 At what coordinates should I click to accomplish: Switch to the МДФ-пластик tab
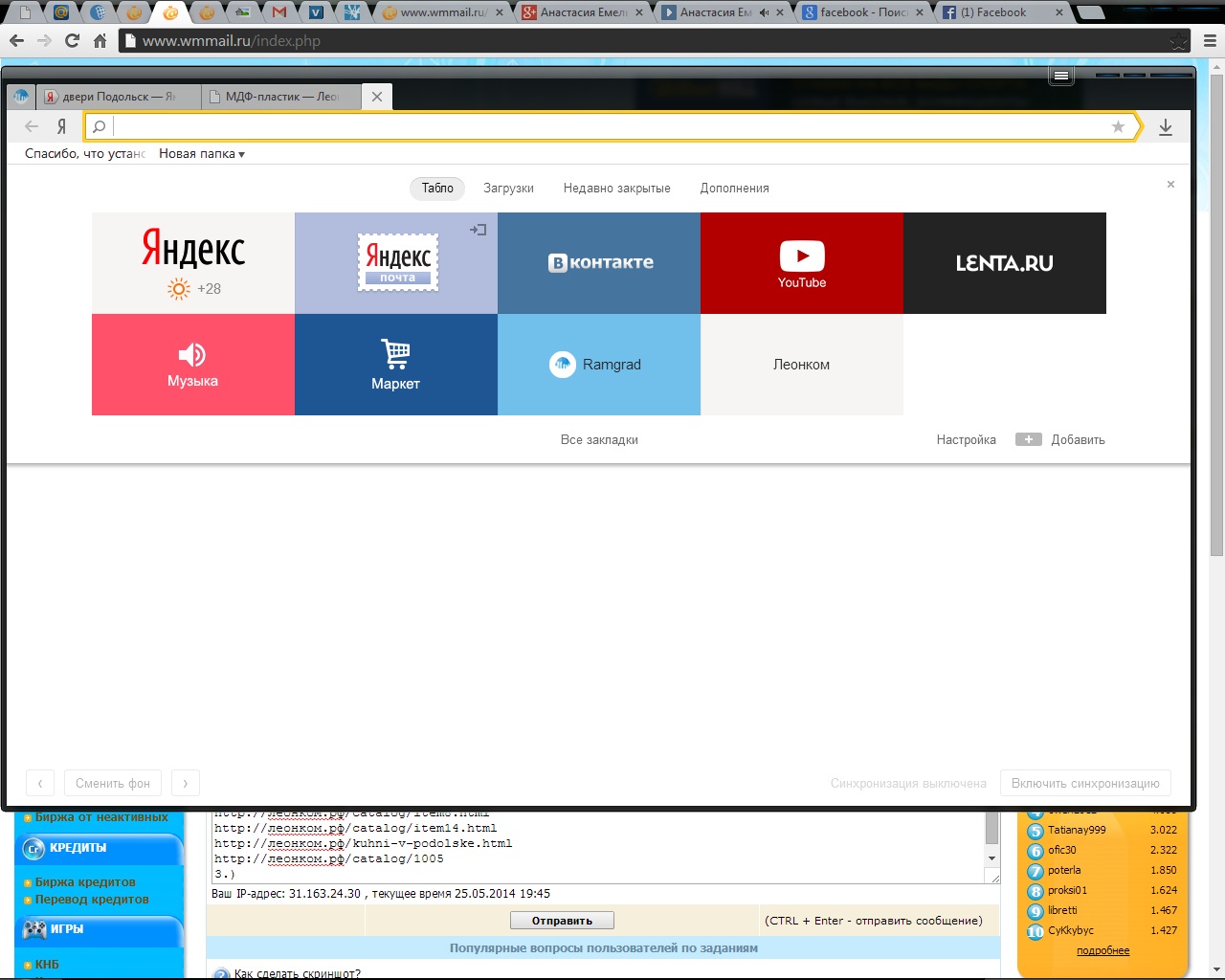pyautogui.click(x=281, y=97)
